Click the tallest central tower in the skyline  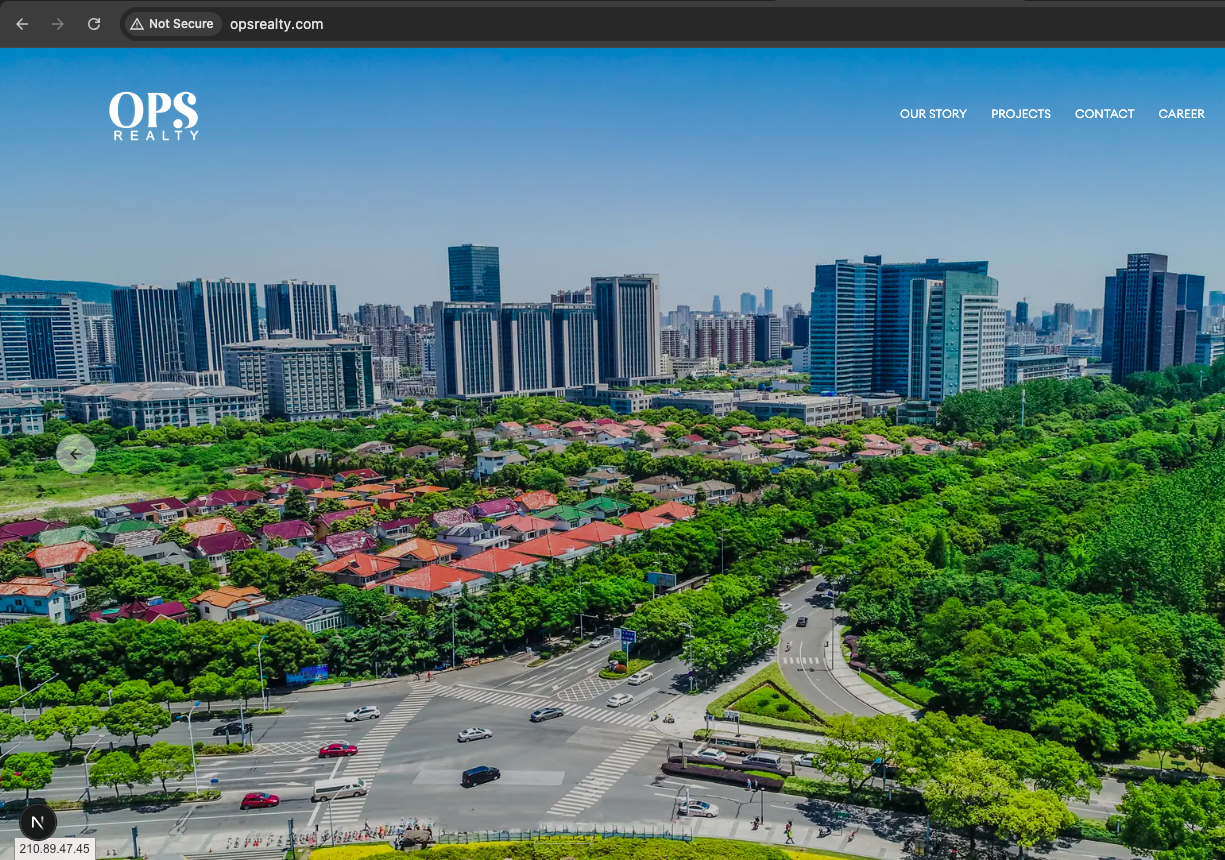coord(474,272)
